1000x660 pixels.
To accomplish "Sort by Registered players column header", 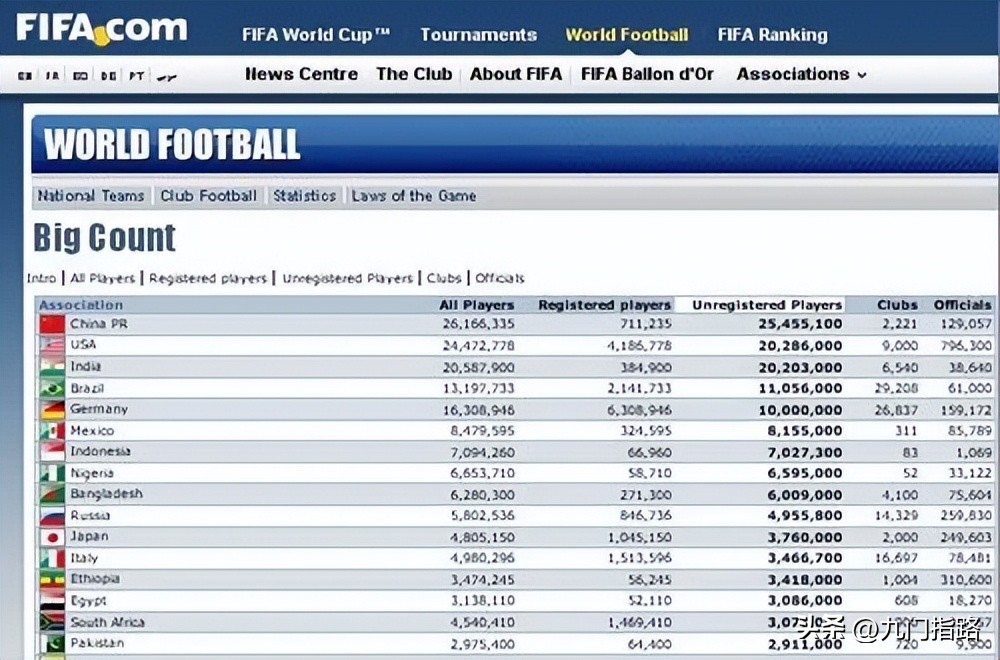I will point(605,305).
